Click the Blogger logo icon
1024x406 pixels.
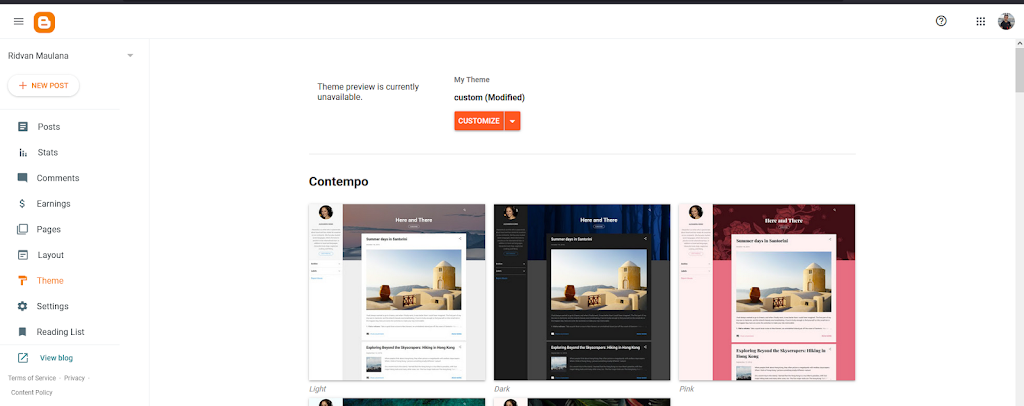(x=44, y=22)
